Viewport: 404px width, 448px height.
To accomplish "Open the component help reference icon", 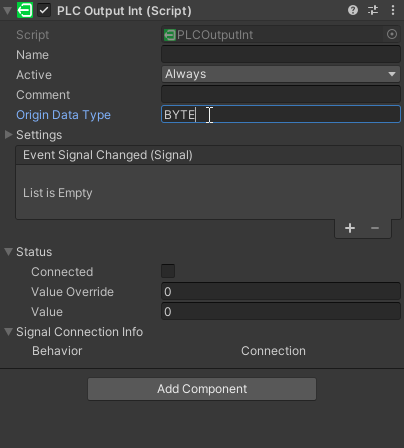I will click(x=353, y=10).
